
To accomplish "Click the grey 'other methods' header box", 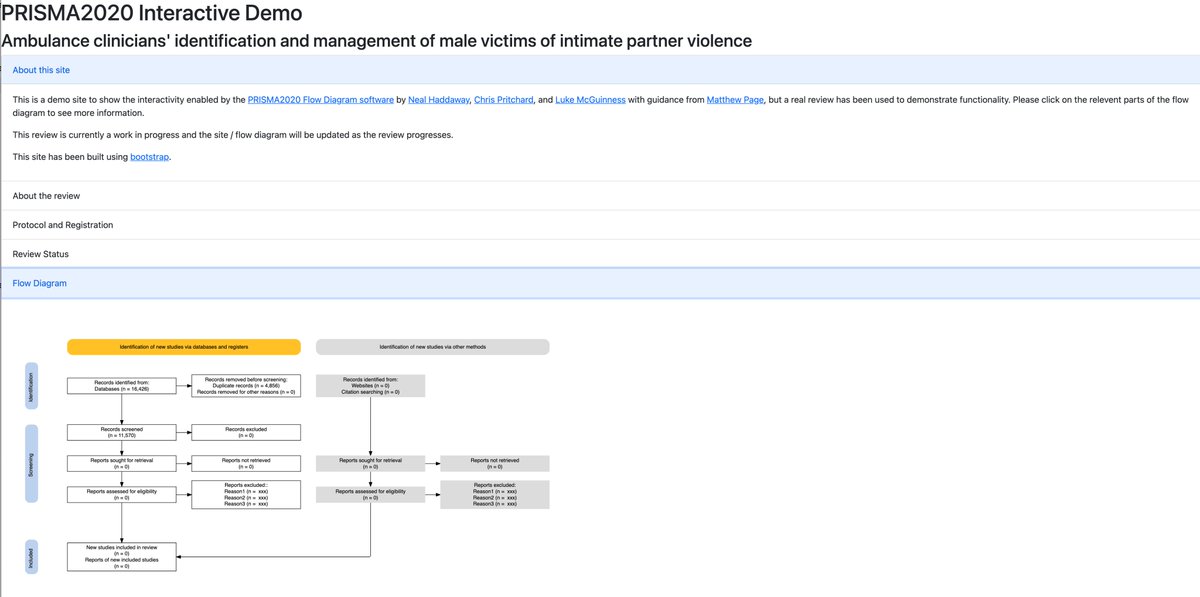I will 433,346.
